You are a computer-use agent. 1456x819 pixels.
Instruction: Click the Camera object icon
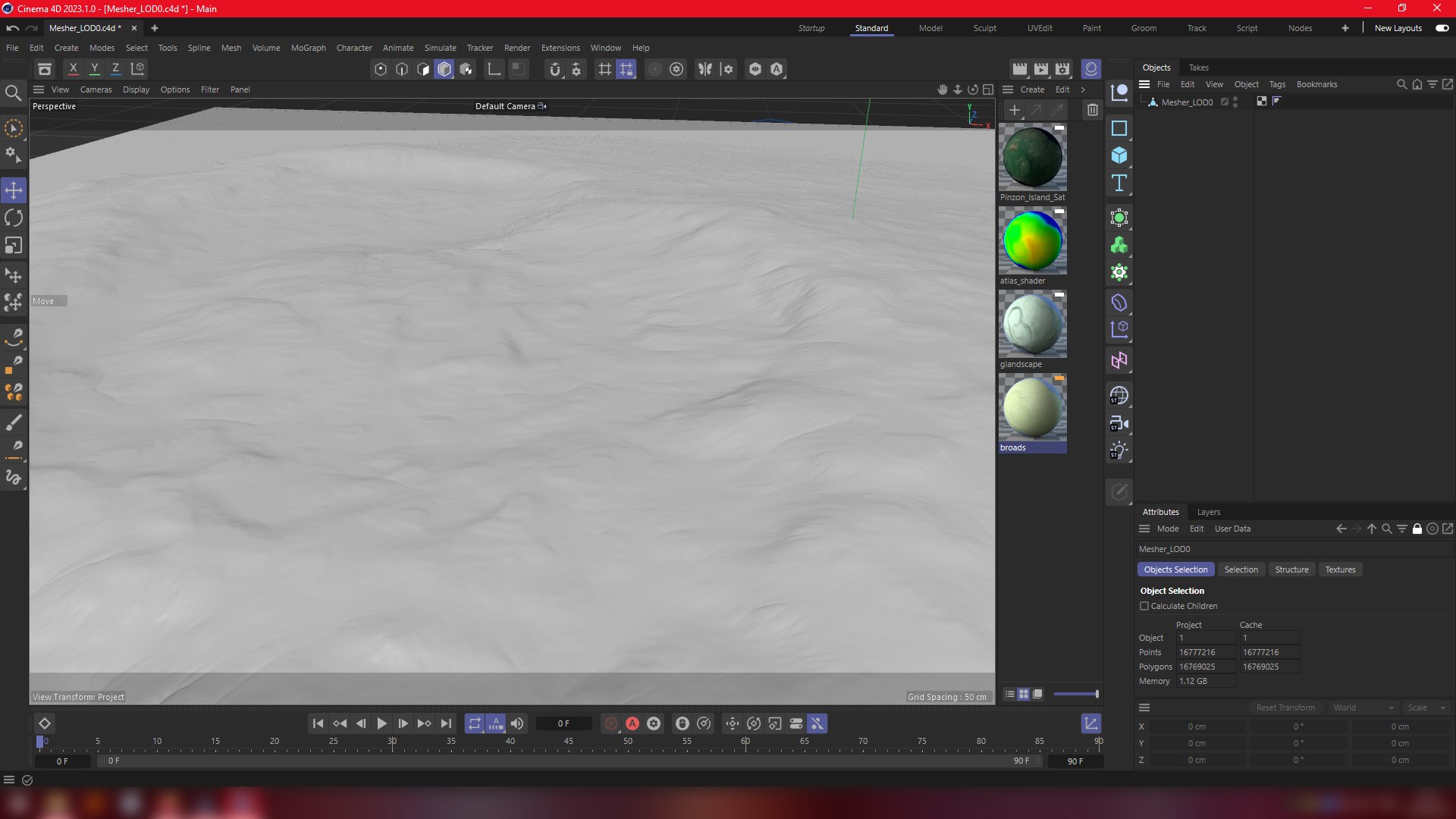1119,423
